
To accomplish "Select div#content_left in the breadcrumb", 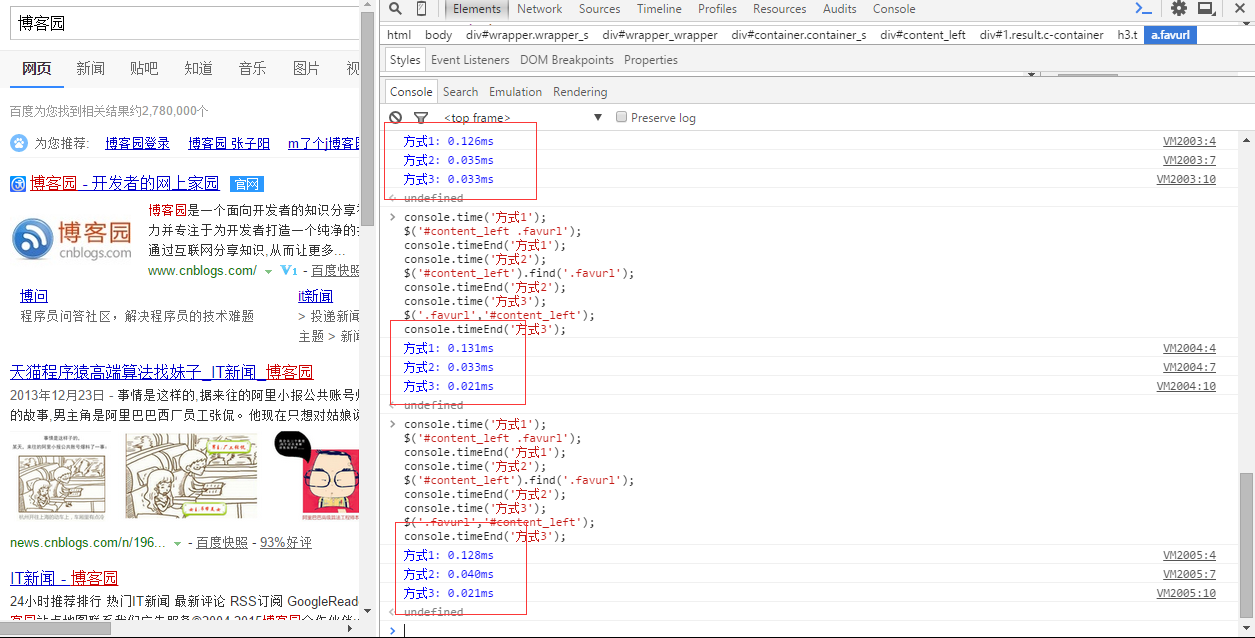I will pos(922,35).
